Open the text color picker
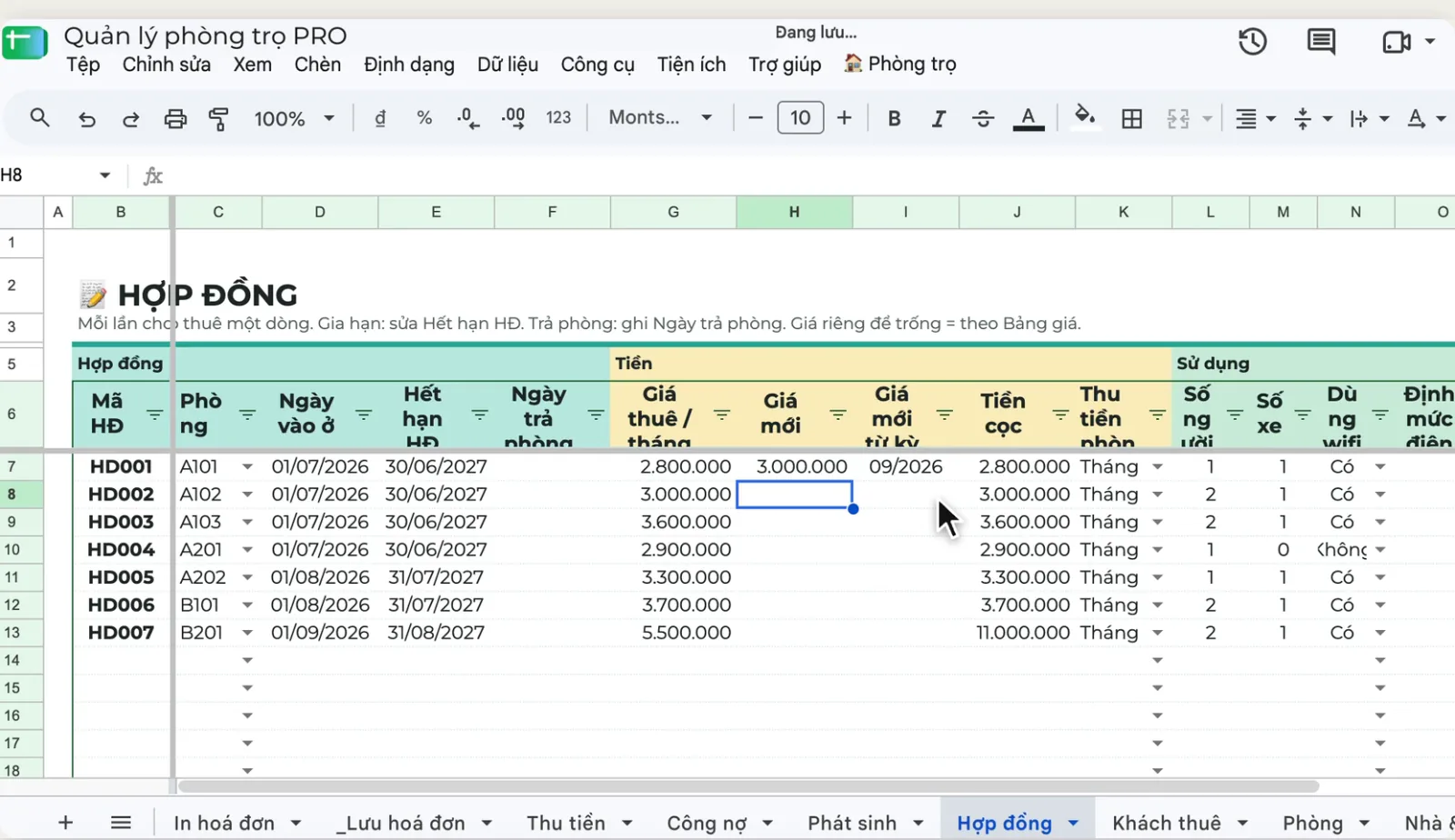 1029,118
